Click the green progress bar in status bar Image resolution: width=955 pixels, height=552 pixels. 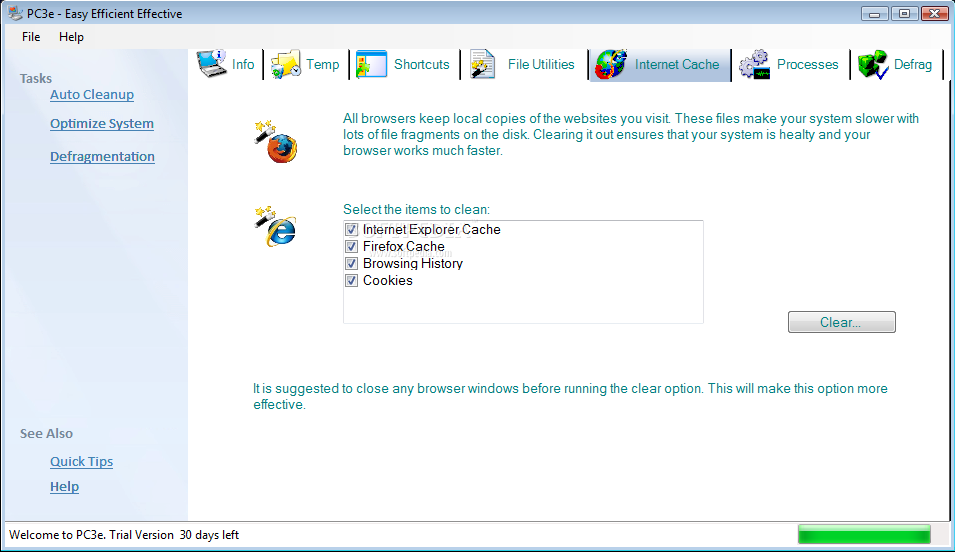(x=864, y=534)
